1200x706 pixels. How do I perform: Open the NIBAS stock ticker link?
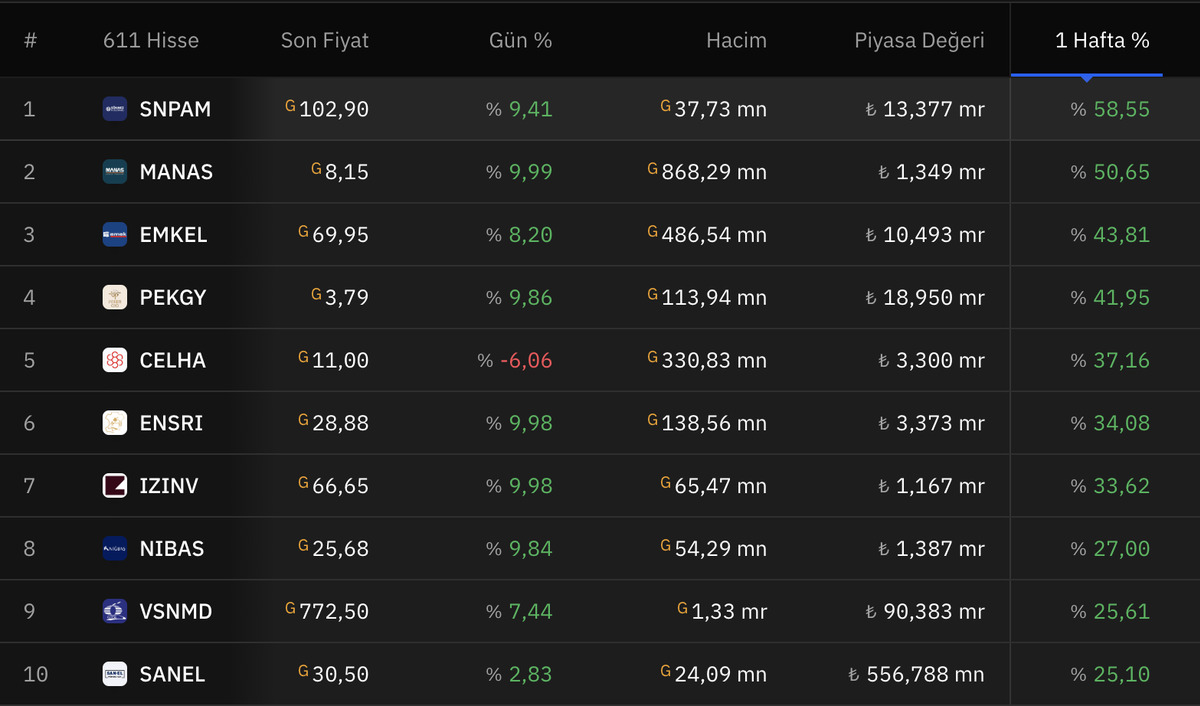172,548
